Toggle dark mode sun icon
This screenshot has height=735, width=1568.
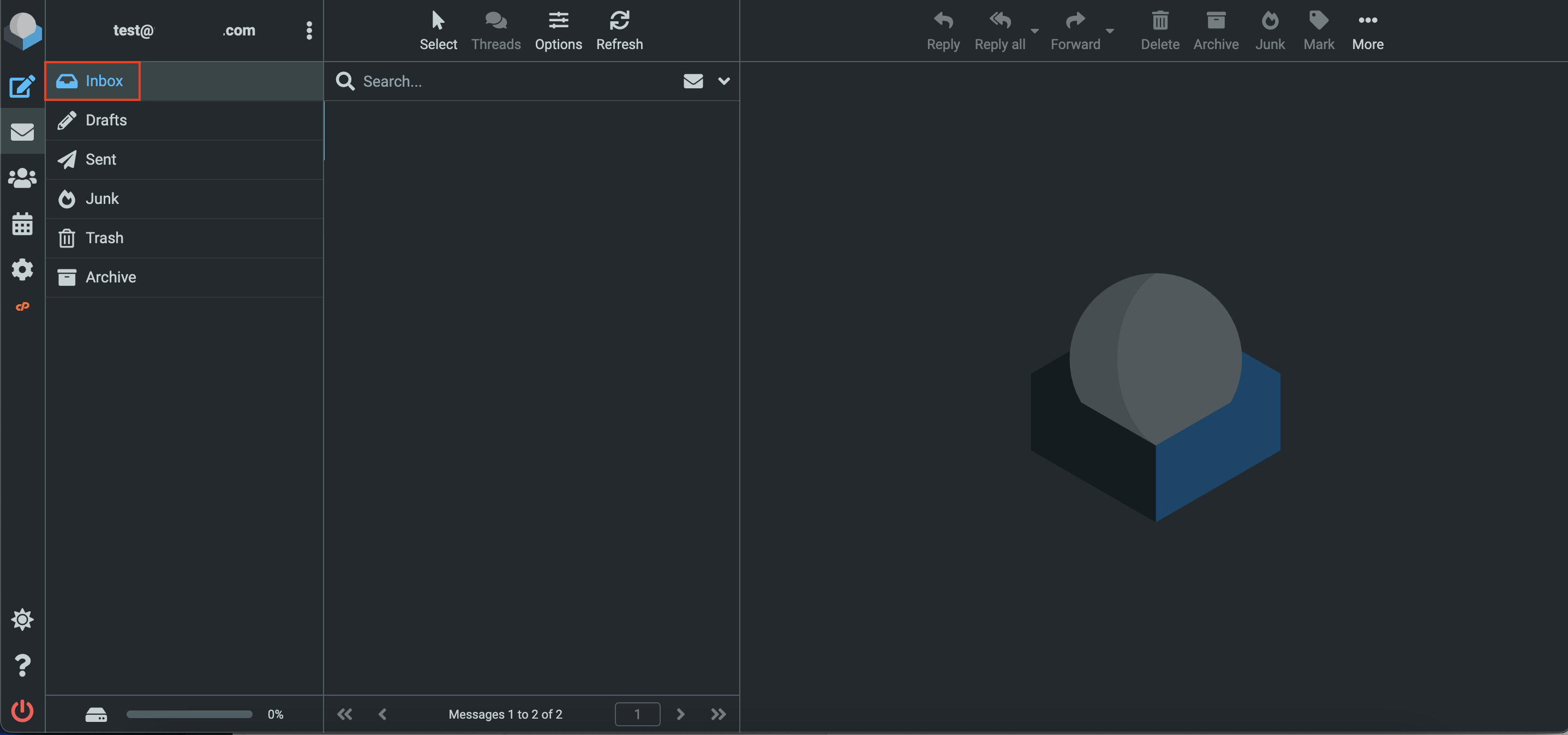22,619
